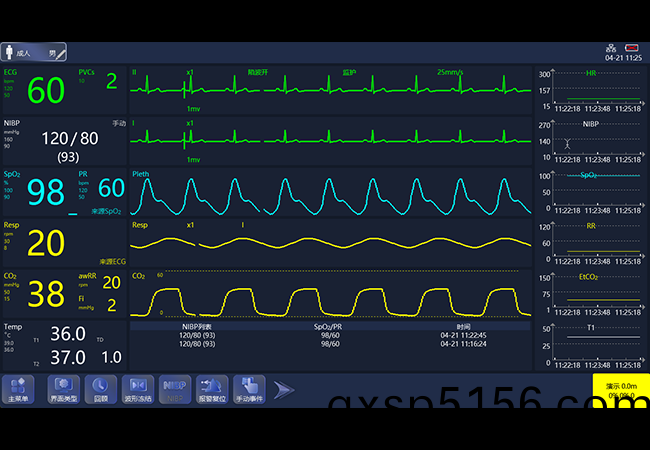This screenshot has width=650, height=450.
Task: Open the SpO2 mini trend graph
Action: (592, 192)
